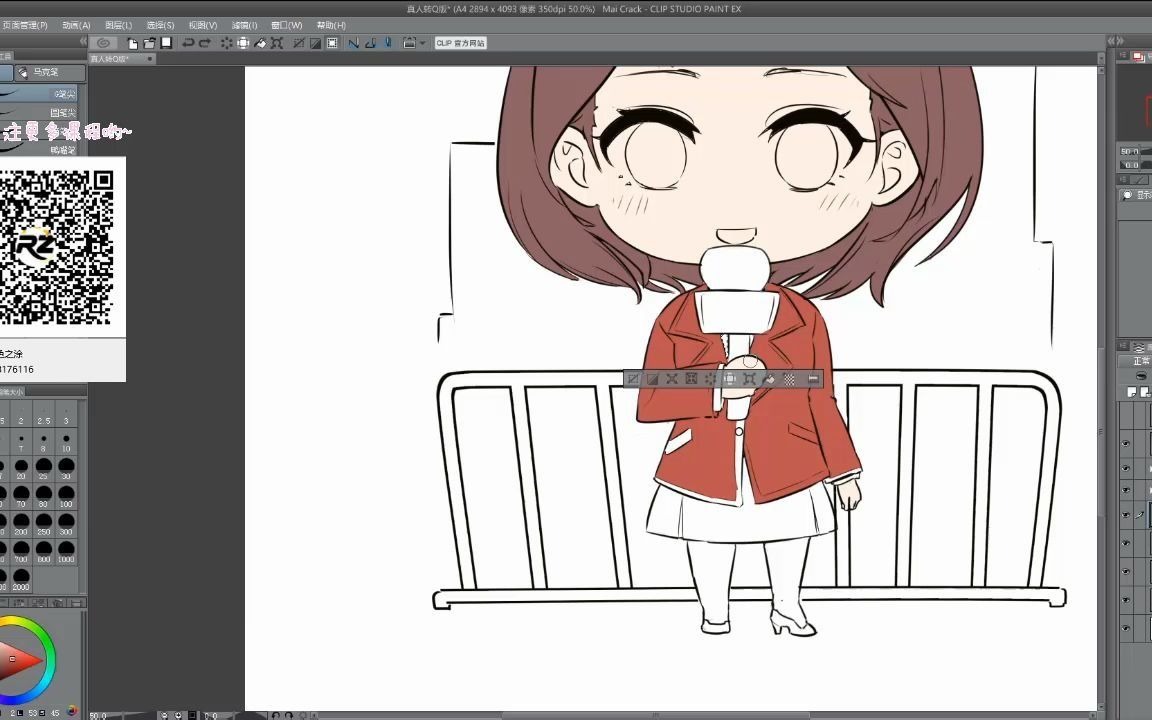Open the 滤镜(I) menu

pos(245,25)
